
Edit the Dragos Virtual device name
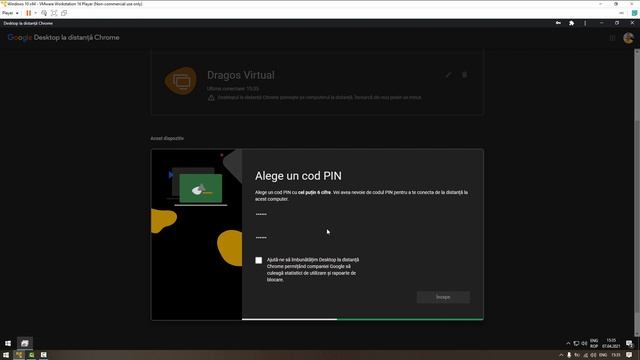[x=449, y=75]
